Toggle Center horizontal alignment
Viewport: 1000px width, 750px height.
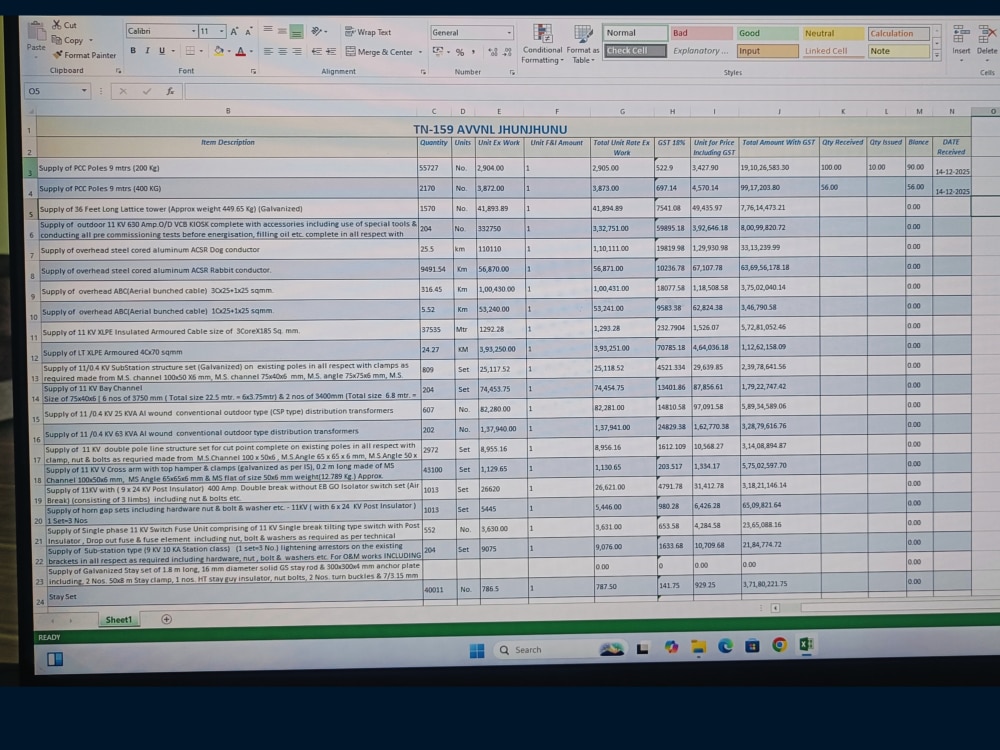click(282, 51)
